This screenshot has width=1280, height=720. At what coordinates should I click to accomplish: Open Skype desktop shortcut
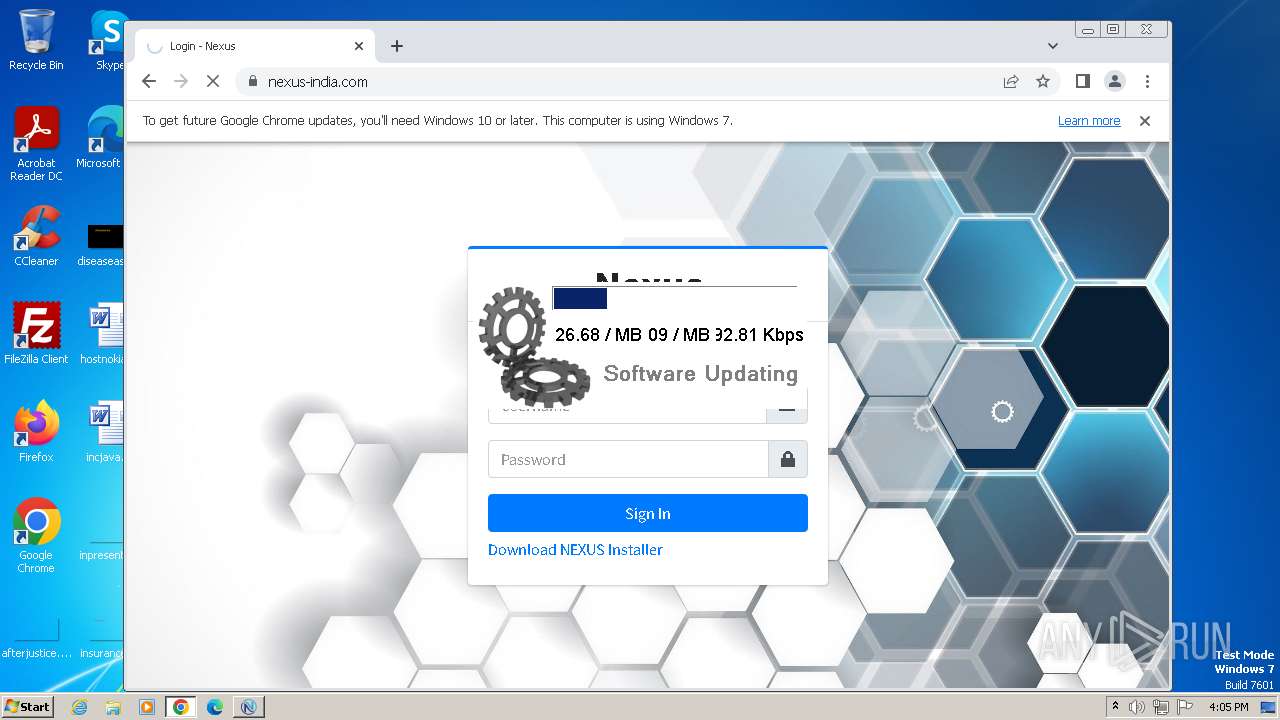click(108, 40)
